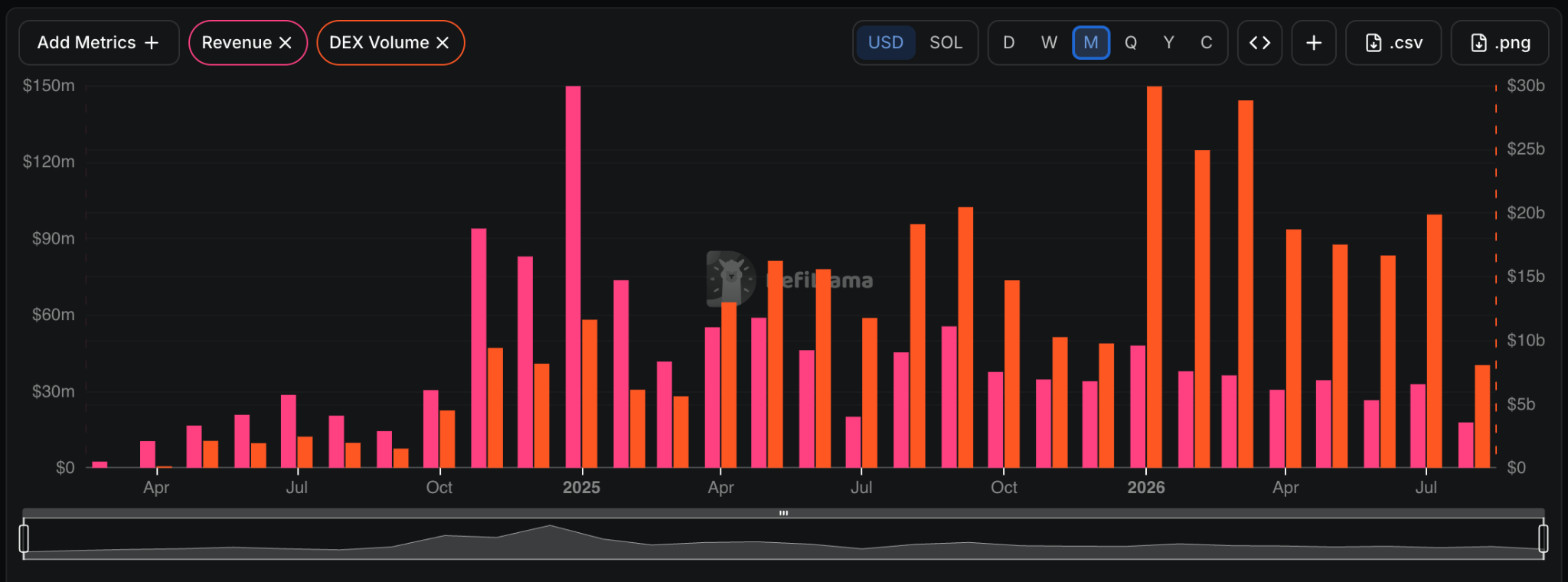Select the daily (D) interval

[x=1009, y=43]
